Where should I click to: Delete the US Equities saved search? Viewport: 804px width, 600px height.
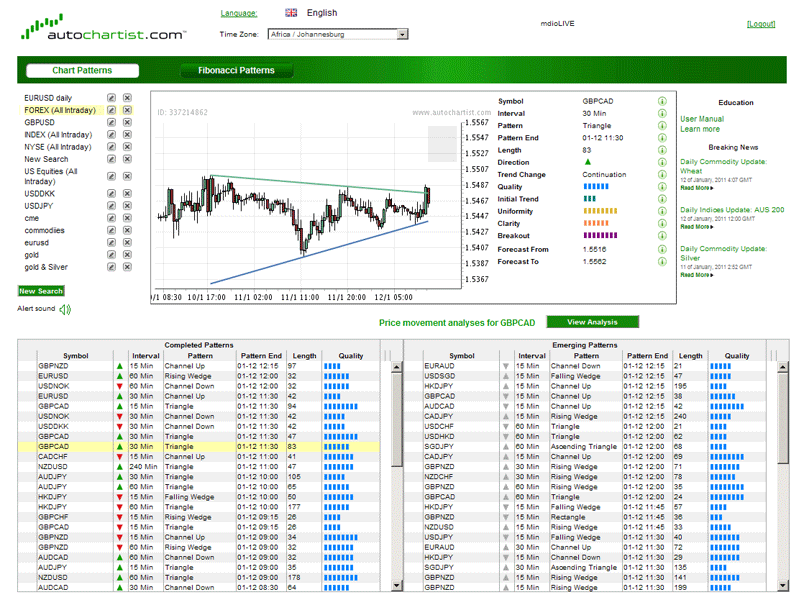(x=127, y=176)
